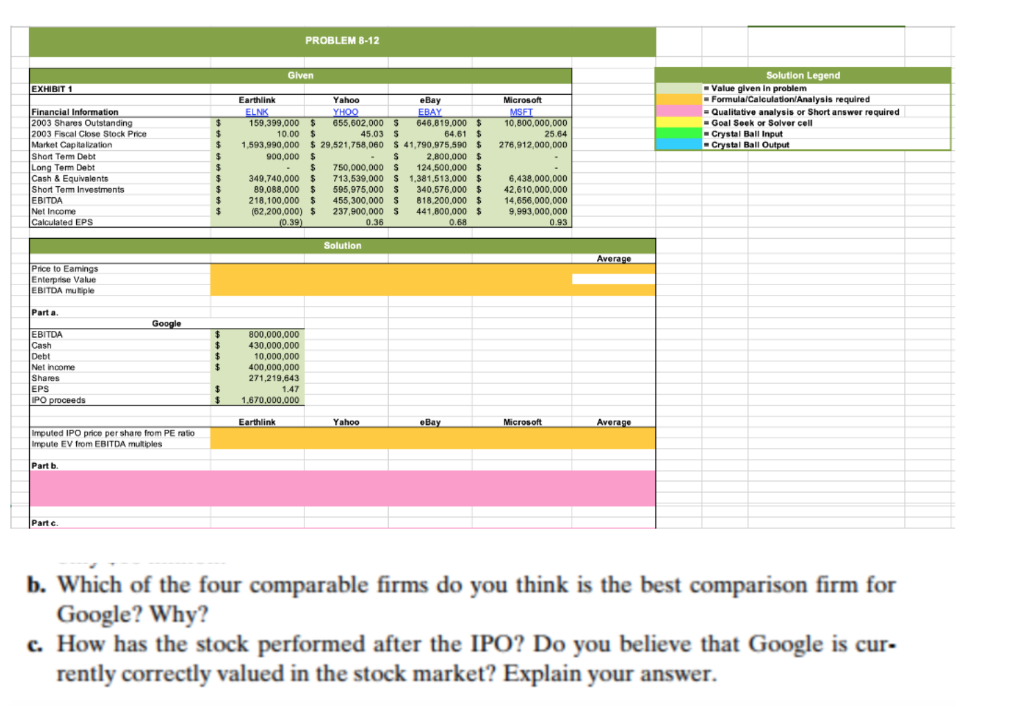Viewport: 1024px width, 706px height.
Task: Select Yahoo shares value 655,602,000
Action: pos(359,123)
